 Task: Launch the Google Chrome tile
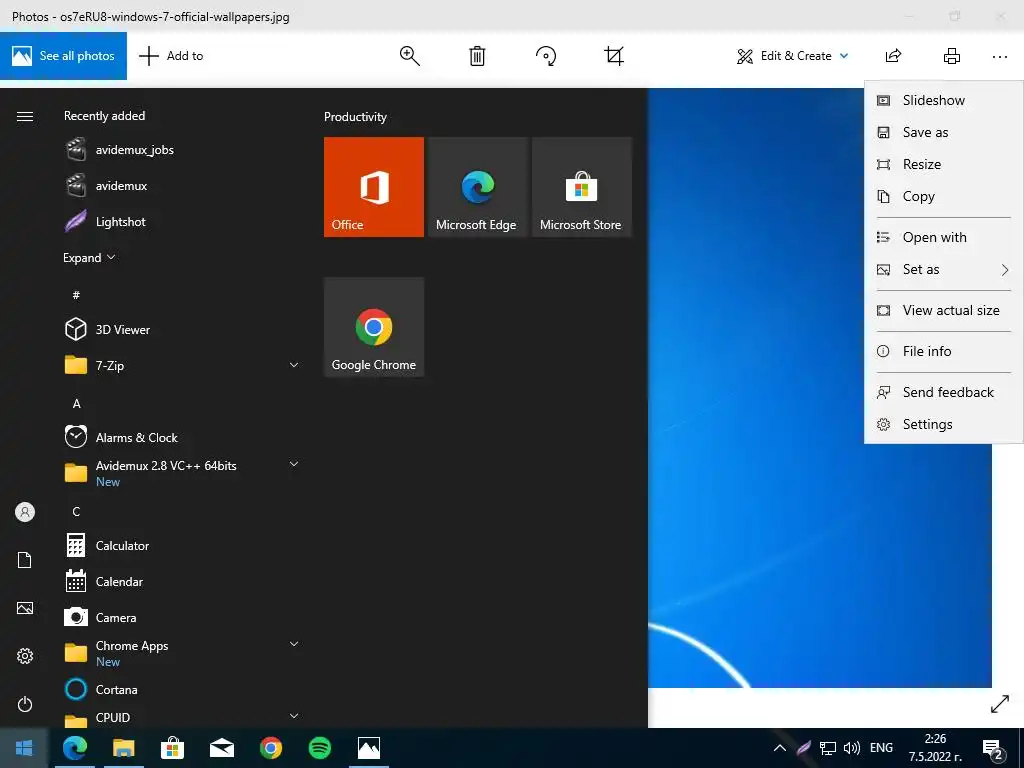point(374,327)
